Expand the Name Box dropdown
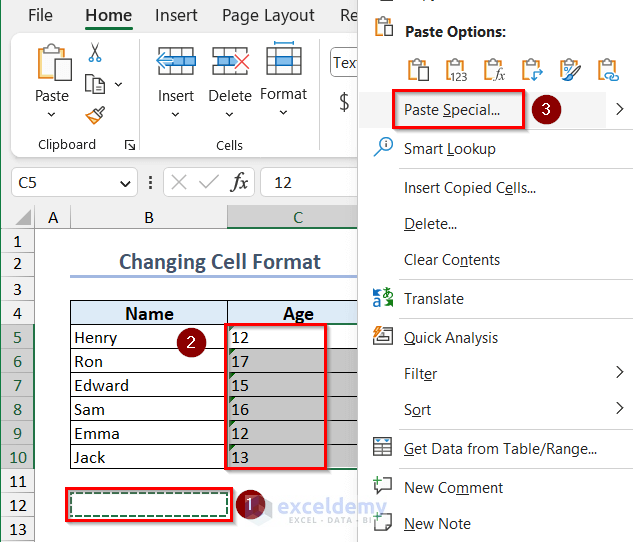 click(125, 183)
